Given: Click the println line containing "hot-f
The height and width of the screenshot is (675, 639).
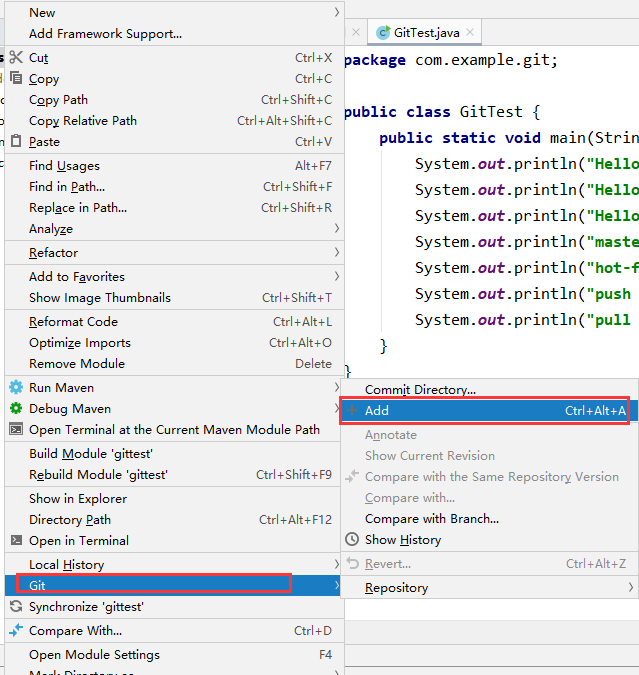Looking at the screenshot, I should [x=526, y=268].
